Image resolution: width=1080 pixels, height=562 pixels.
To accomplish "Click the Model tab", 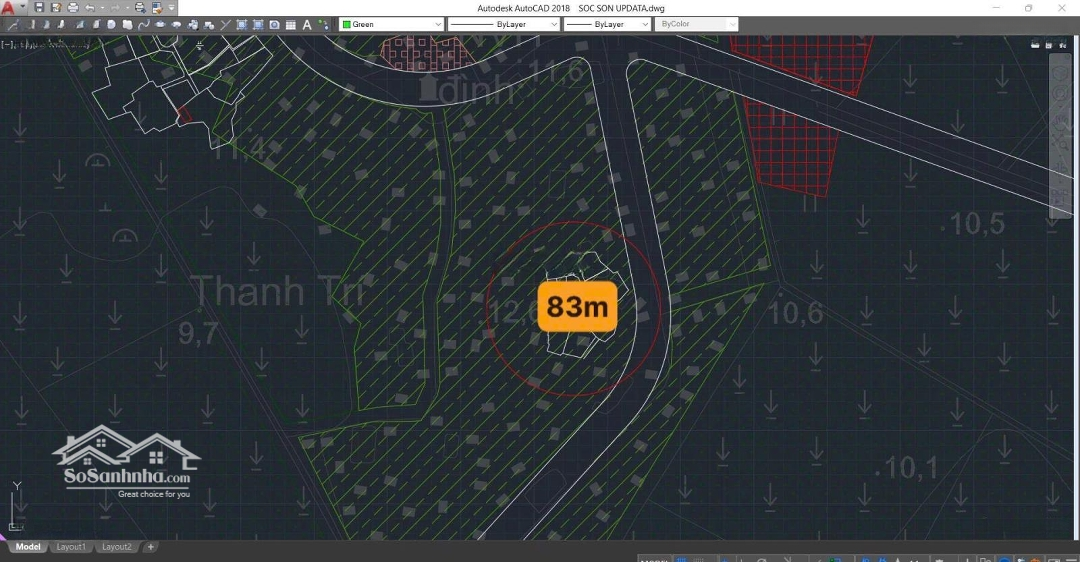I will [28, 547].
